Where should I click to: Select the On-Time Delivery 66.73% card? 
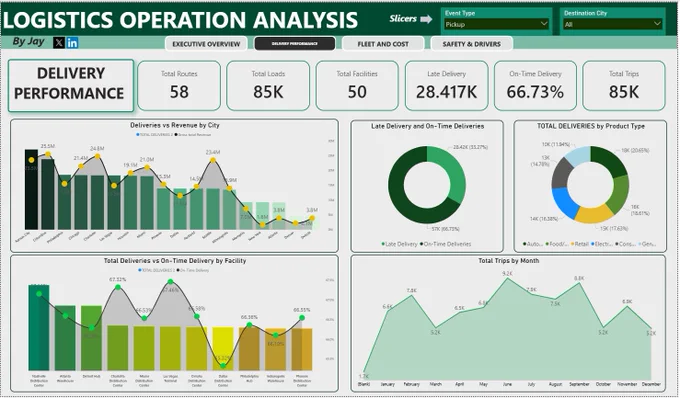tap(535, 86)
